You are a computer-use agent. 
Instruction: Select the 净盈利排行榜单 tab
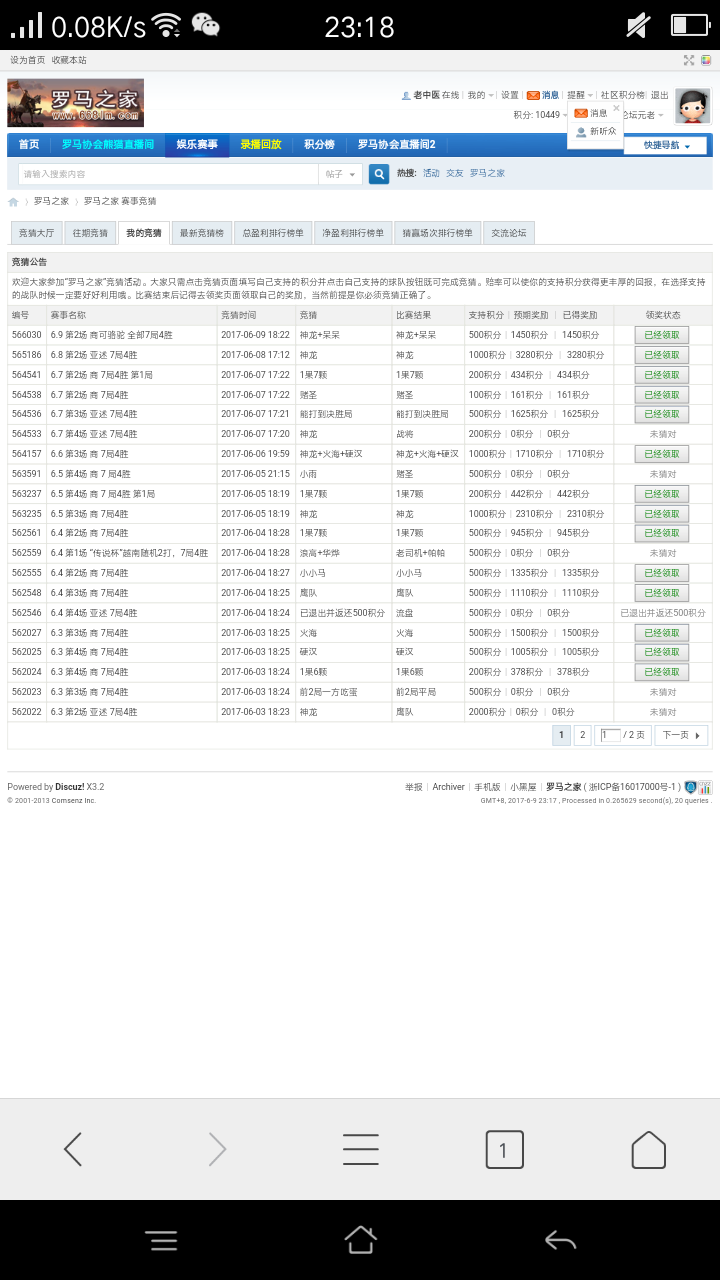point(352,233)
